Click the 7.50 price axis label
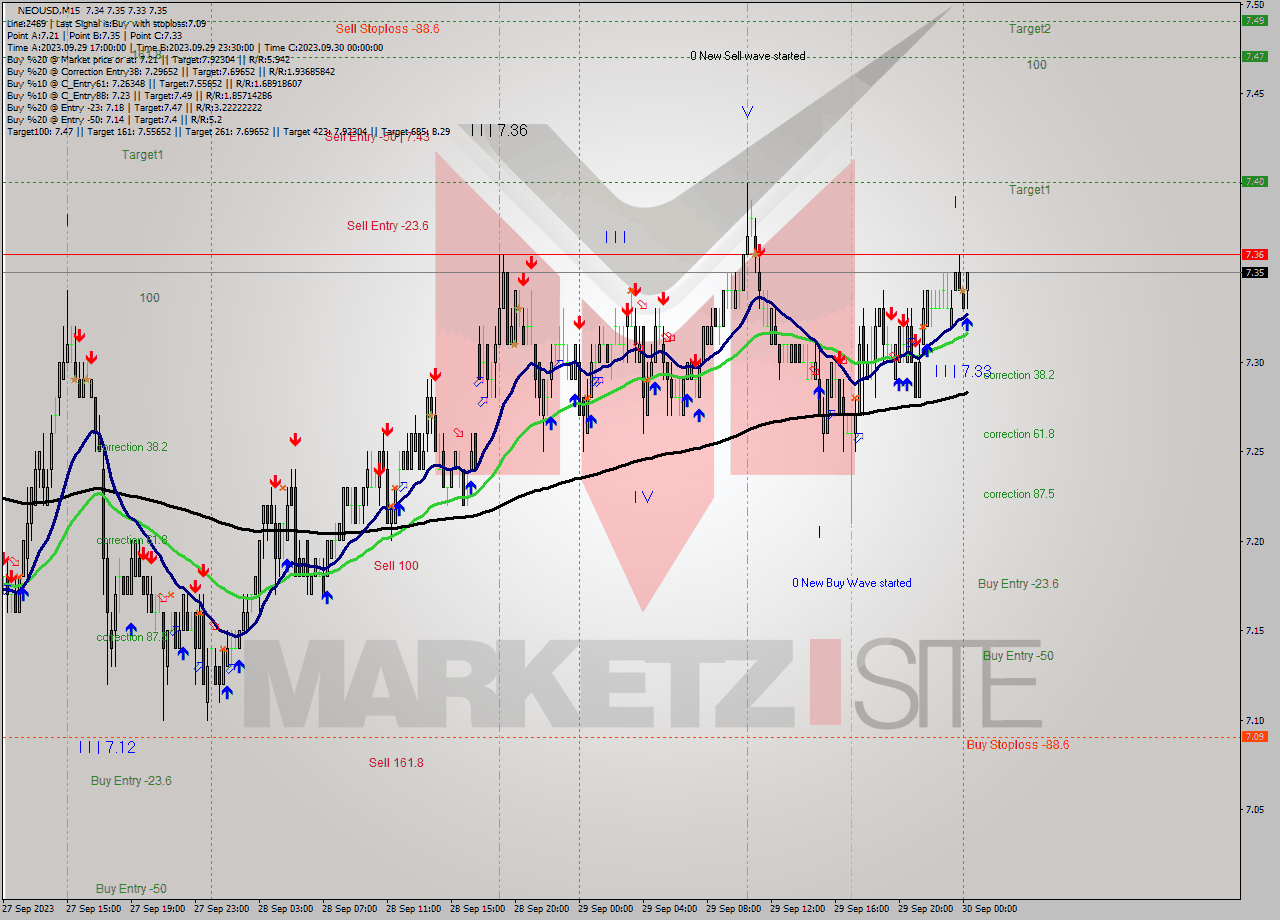The width and height of the screenshot is (1280, 920). click(x=1254, y=4)
